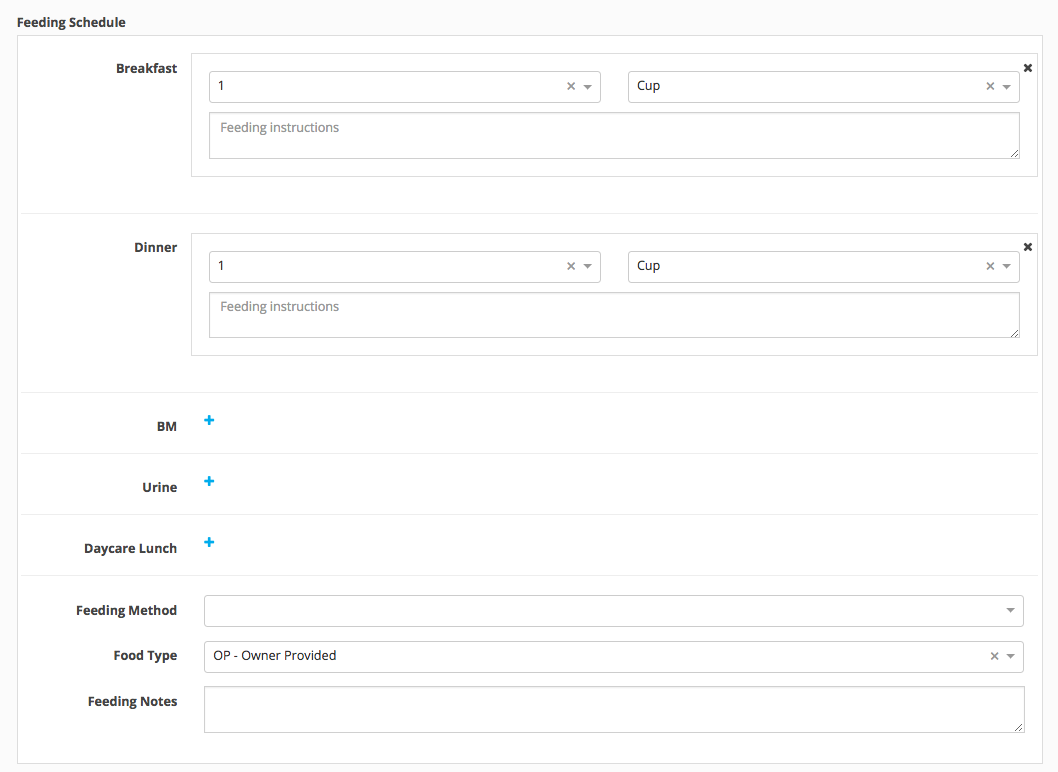Open the Food Type dropdown
Screen dimensions: 1058x772
pos(1011,657)
